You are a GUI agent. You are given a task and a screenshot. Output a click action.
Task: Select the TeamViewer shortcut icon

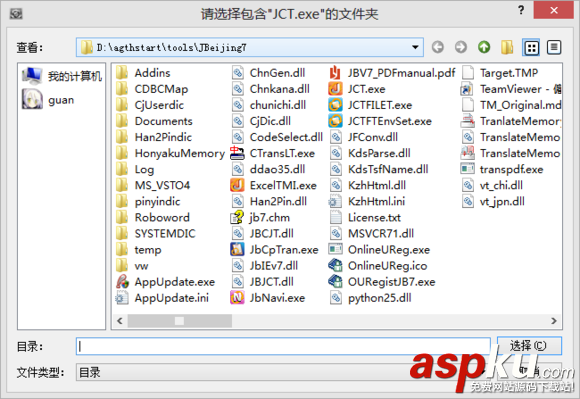467,89
